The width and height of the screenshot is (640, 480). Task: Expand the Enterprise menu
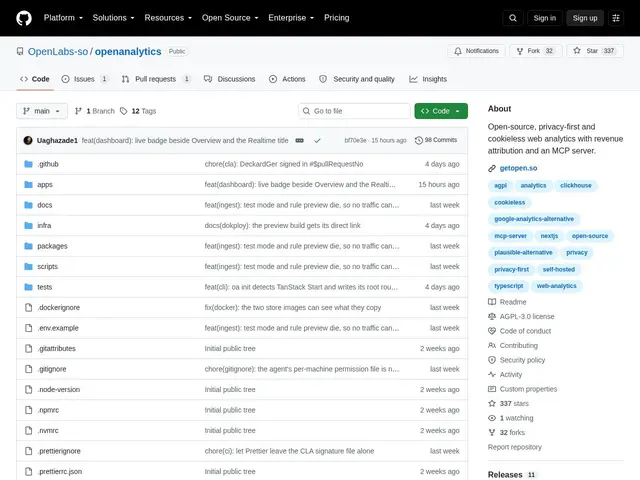coord(291,18)
